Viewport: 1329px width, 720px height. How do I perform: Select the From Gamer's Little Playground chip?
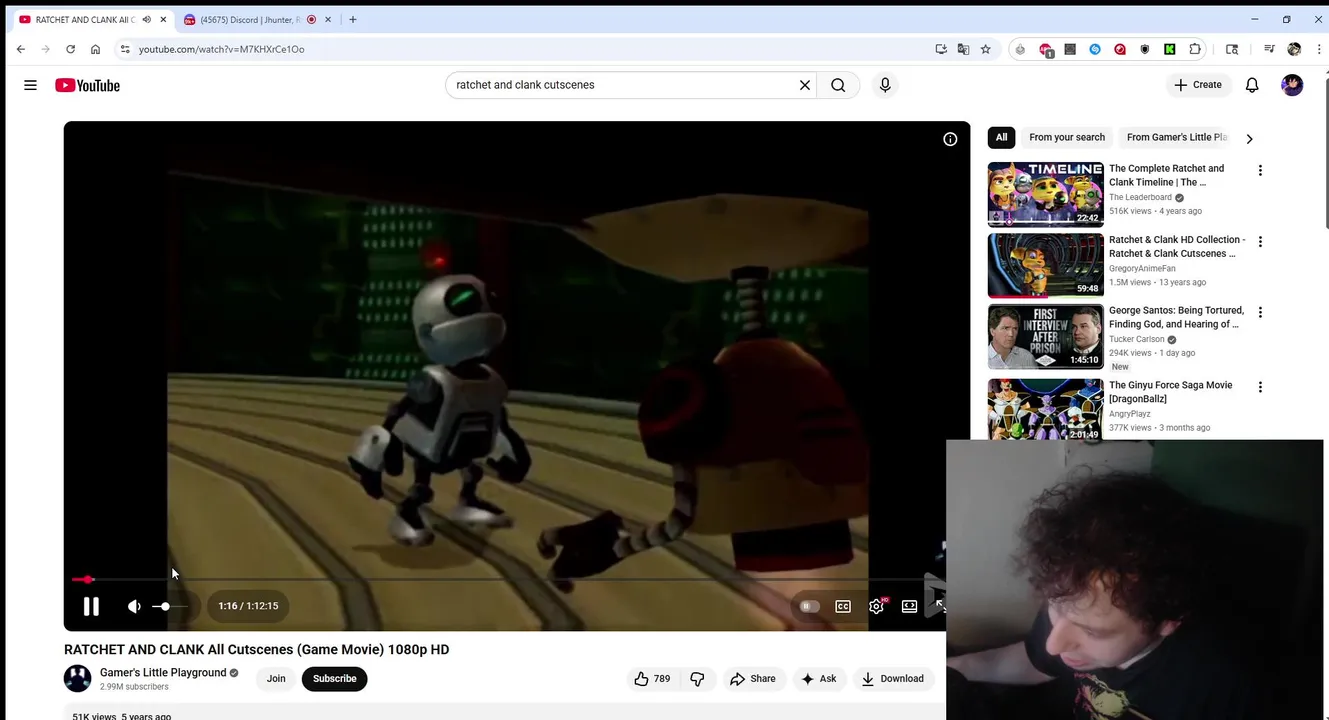pos(1176,137)
